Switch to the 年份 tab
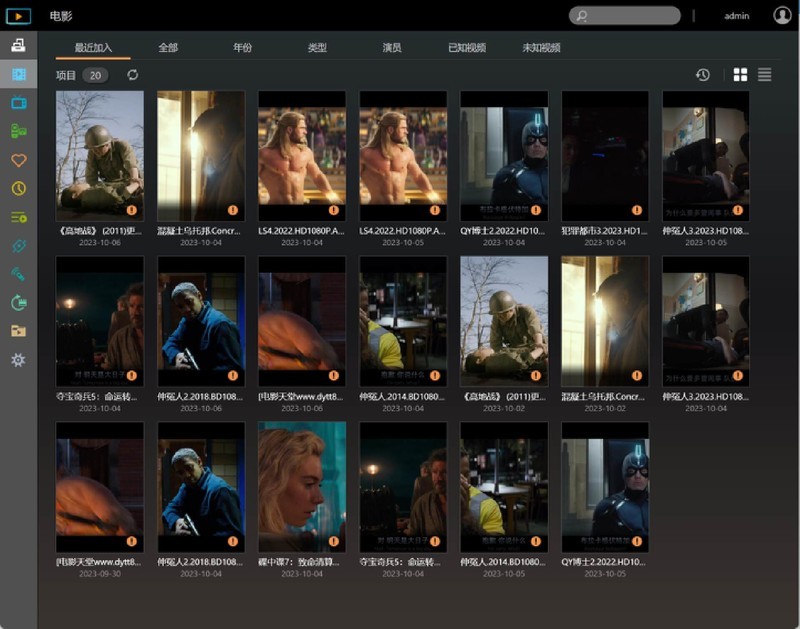Screen dimensions: 800x629 (x=243, y=47)
